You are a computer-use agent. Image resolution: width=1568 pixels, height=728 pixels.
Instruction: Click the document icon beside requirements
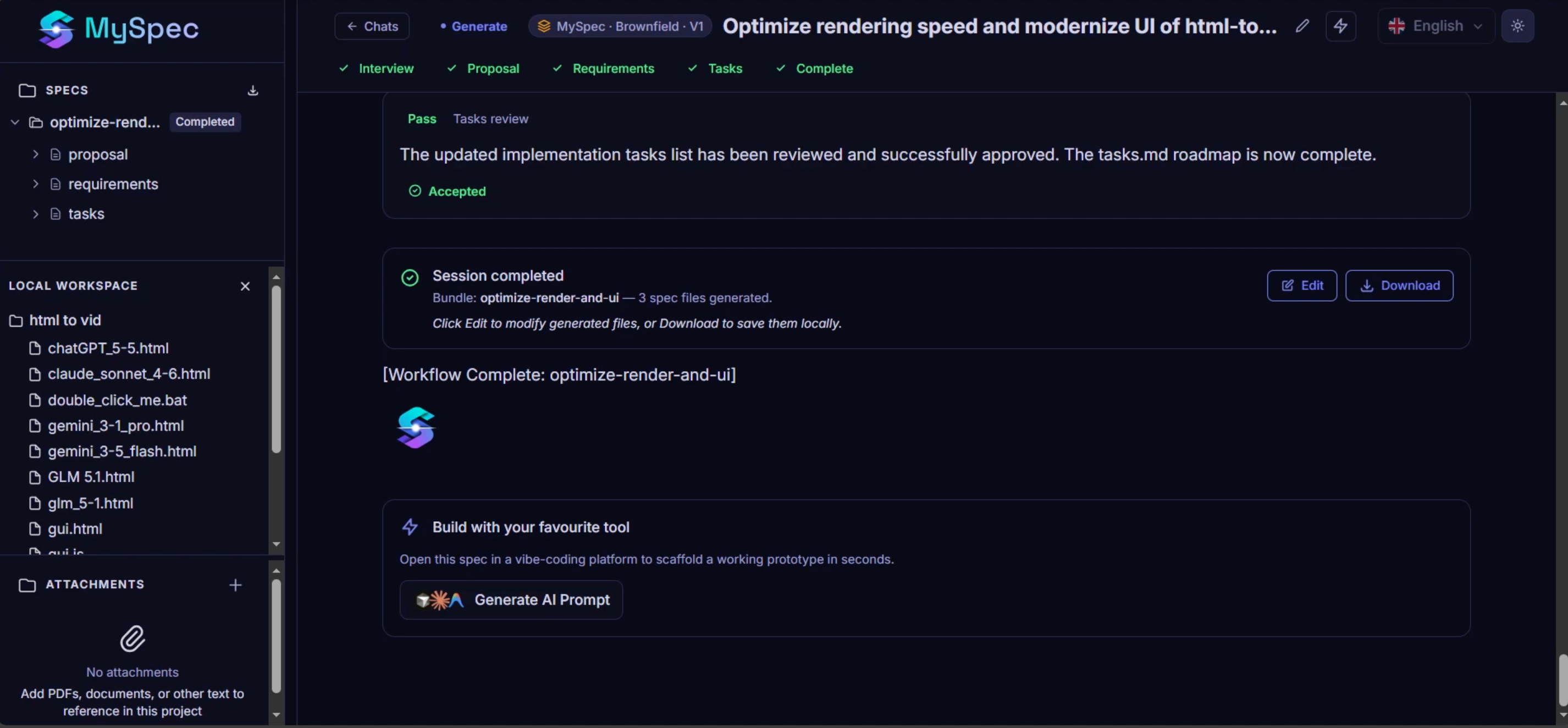[56, 184]
